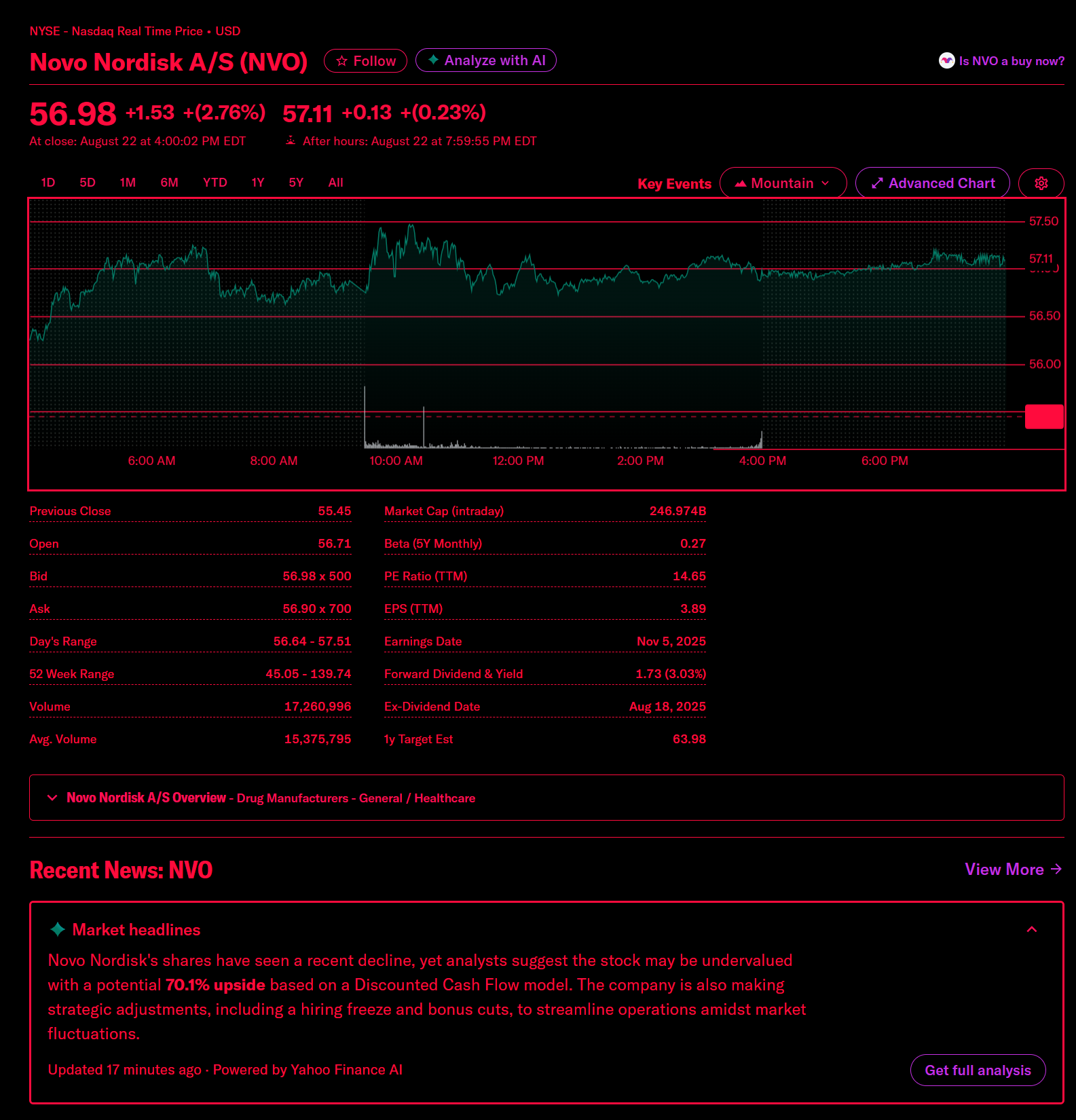The height and width of the screenshot is (1120, 1076).
Task: Click Get full analysis button
Action: click(x=978, y=1070)
